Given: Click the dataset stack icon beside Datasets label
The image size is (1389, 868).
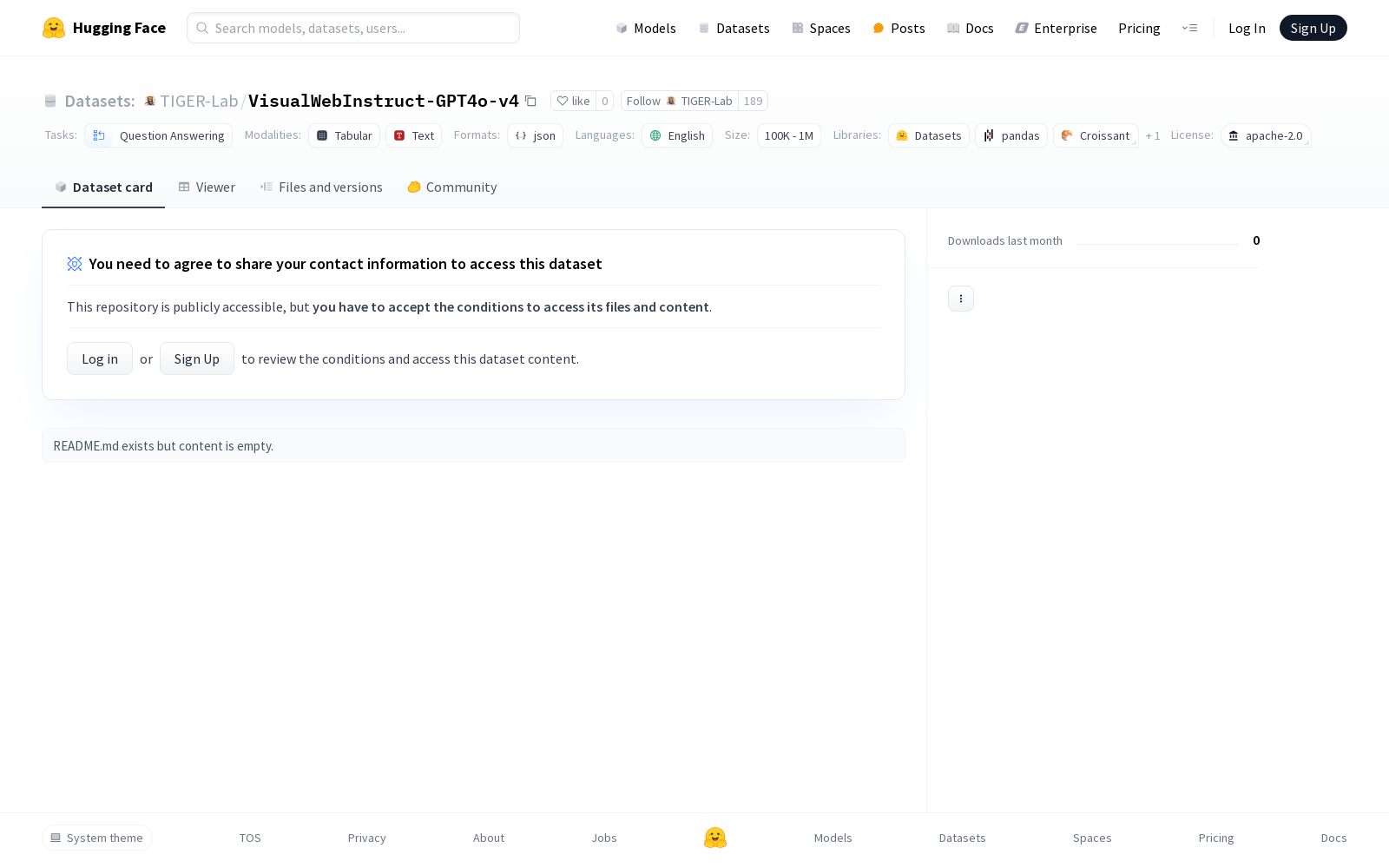Looking at the screenshot, I should pos(50,102).
